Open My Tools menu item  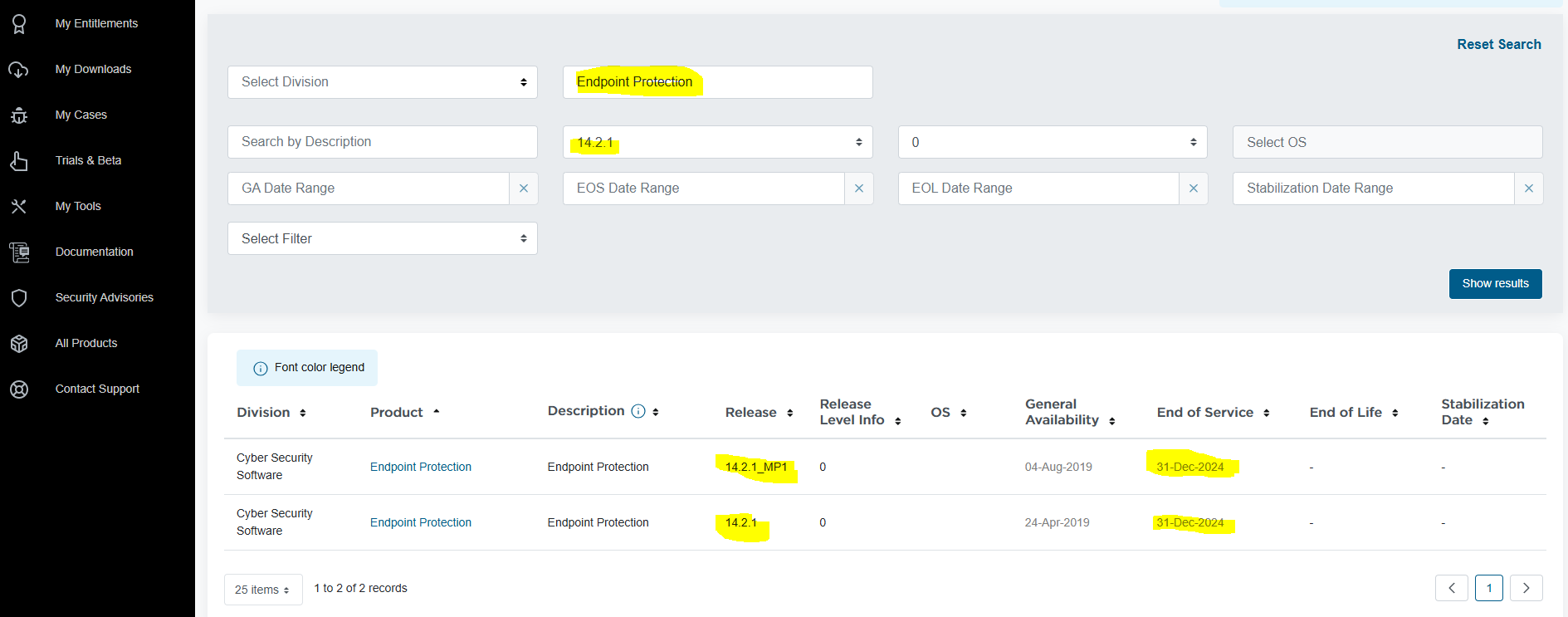click(x=78, y=206)
